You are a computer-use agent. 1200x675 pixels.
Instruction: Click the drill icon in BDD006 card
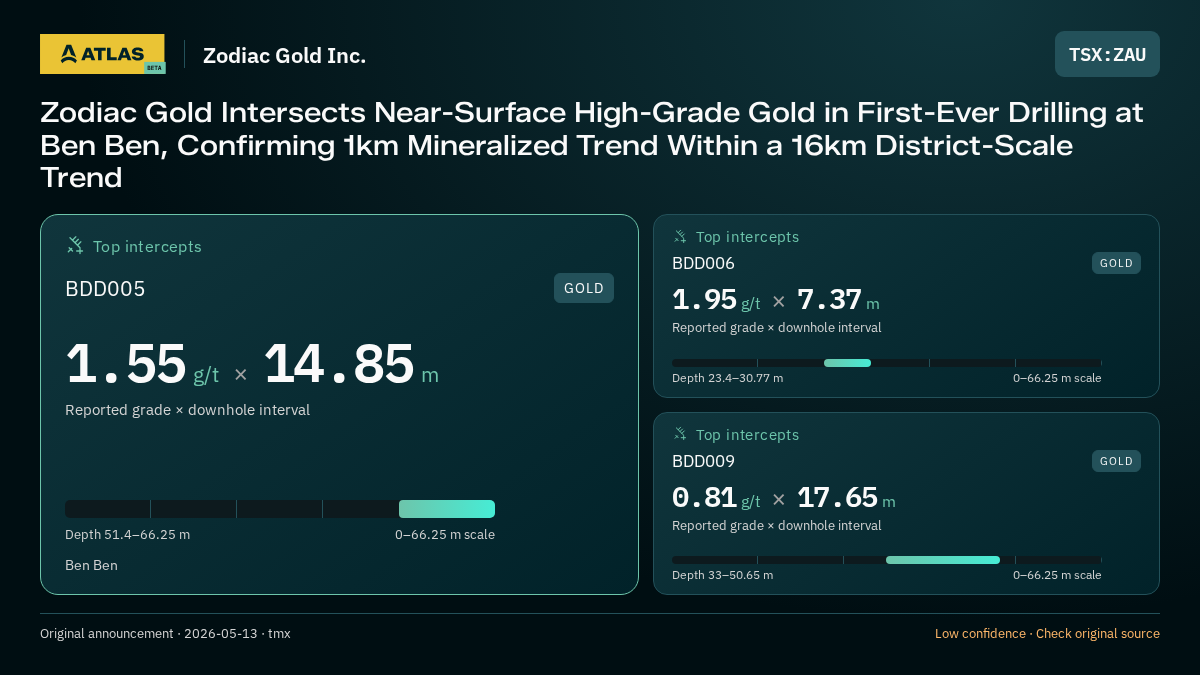click(680, 237)
